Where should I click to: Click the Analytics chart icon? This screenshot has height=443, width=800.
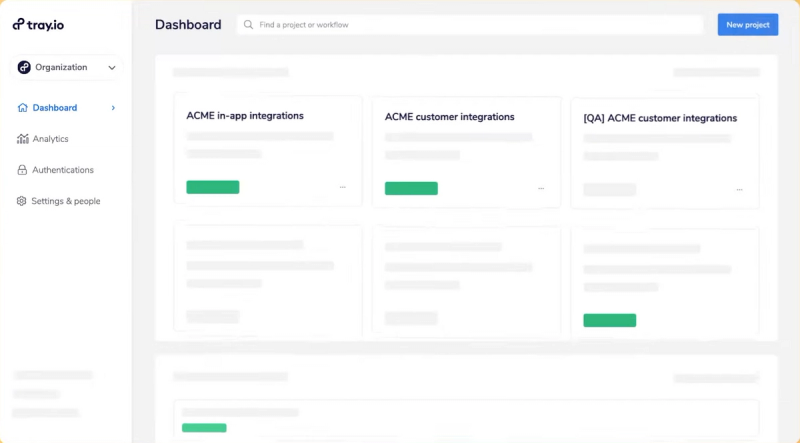(22, 139)
